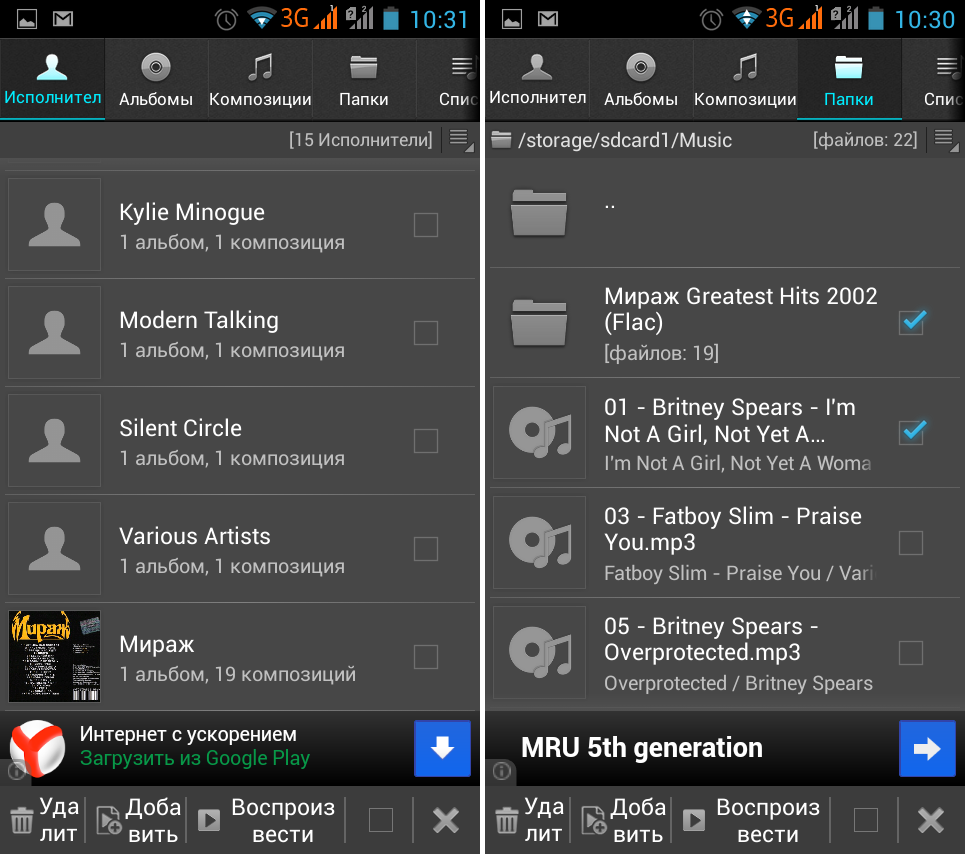Check the Мираж artist checkbox
This screenshot has height=854, width=965.
pos(426,656)
